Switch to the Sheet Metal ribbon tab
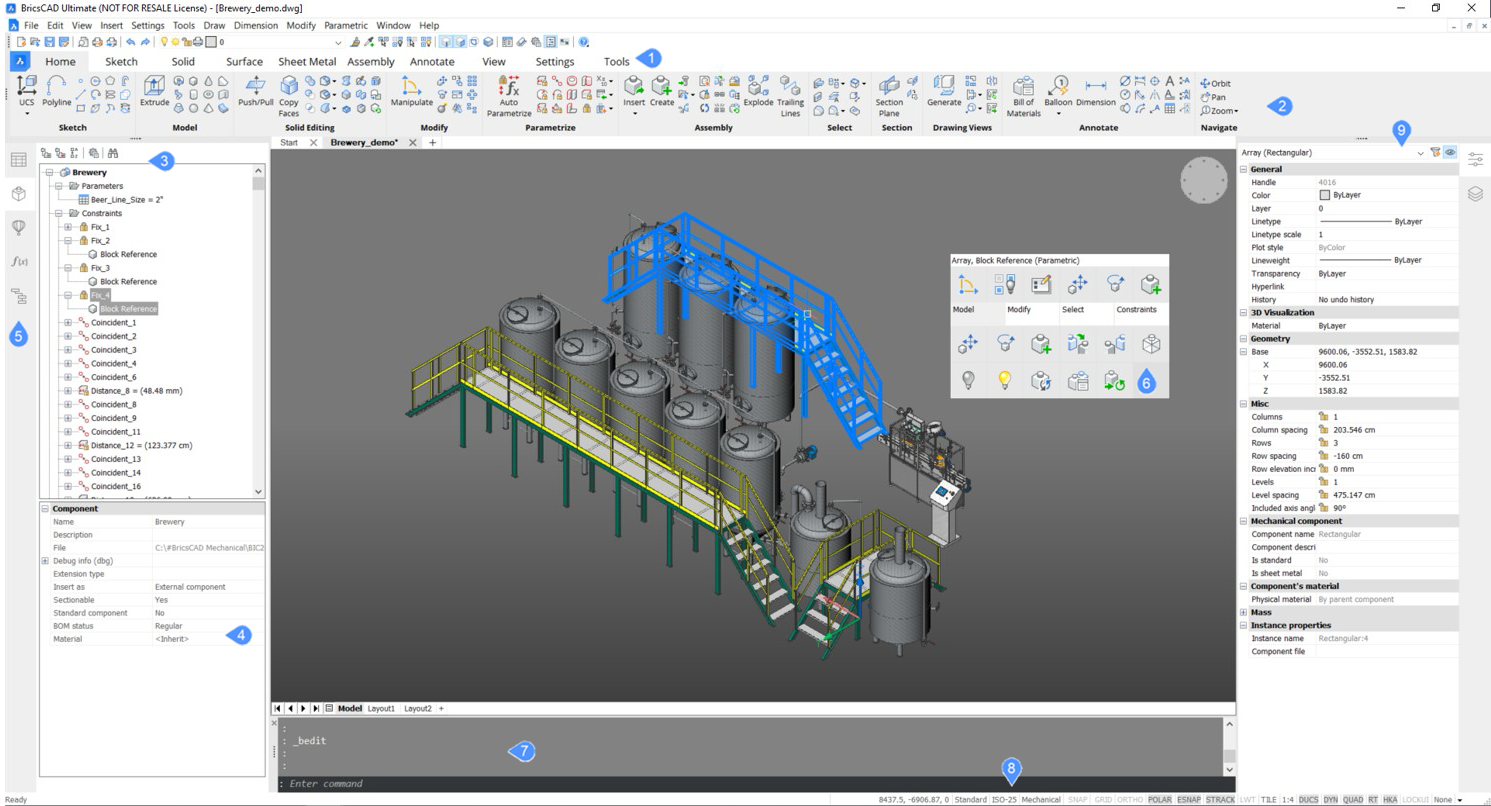This screenshot has width=1491, height=806. tap(307, 61)
